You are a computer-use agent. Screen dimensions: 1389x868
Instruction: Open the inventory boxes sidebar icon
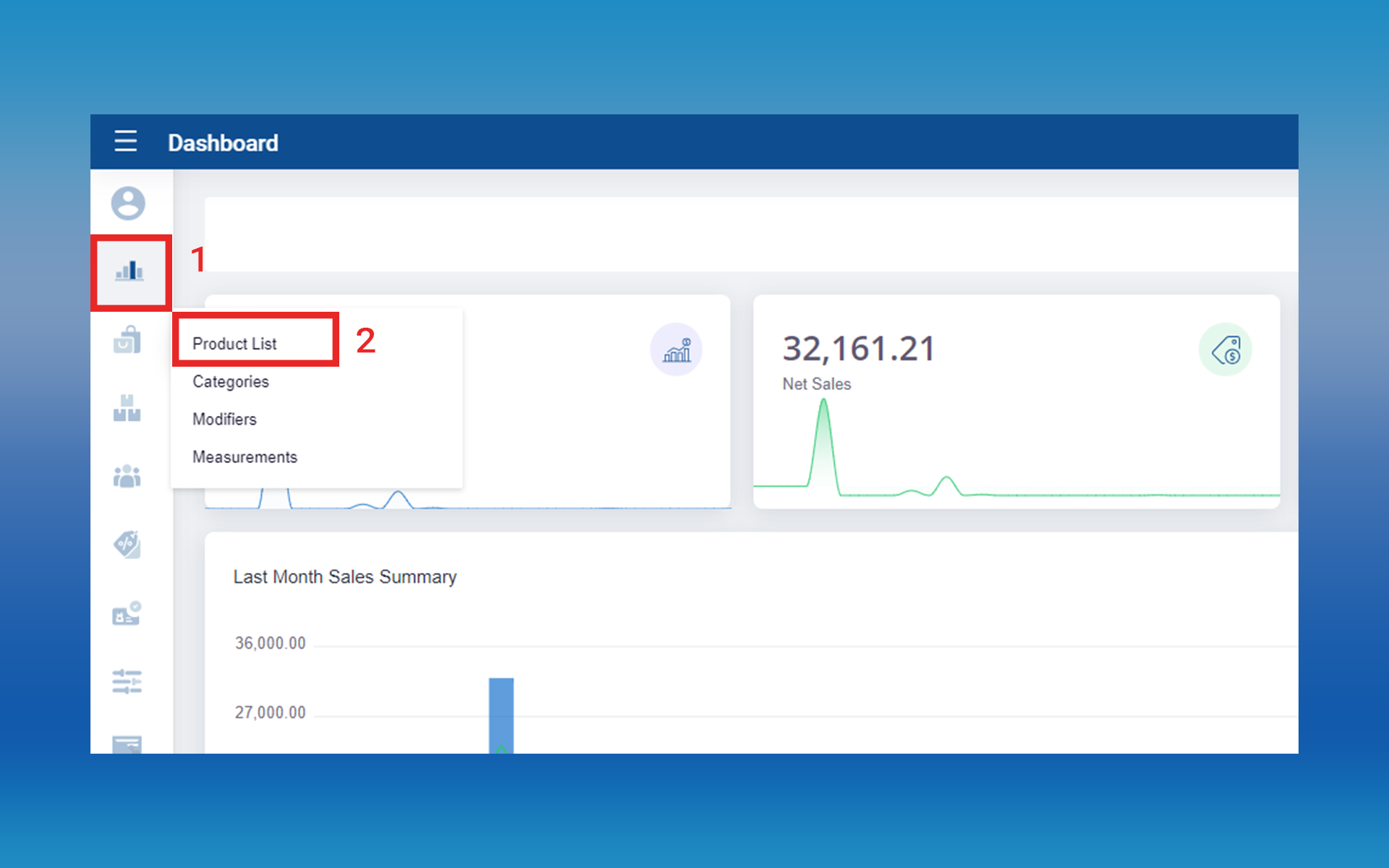127,408
